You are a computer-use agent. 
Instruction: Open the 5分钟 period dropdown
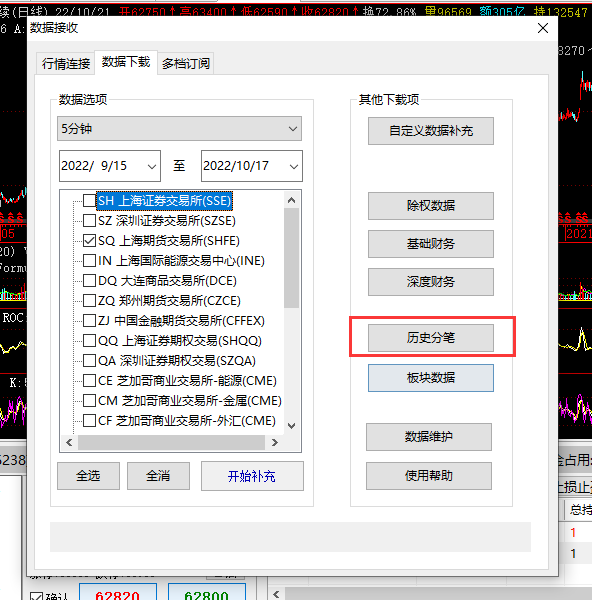point(179,129)
